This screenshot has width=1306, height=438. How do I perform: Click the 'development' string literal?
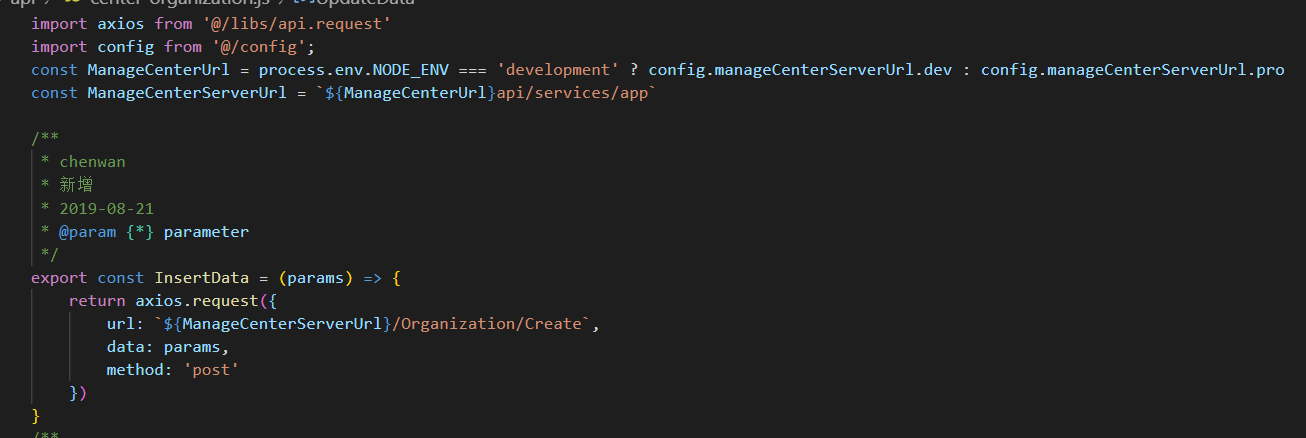click(x=559, y=70)
